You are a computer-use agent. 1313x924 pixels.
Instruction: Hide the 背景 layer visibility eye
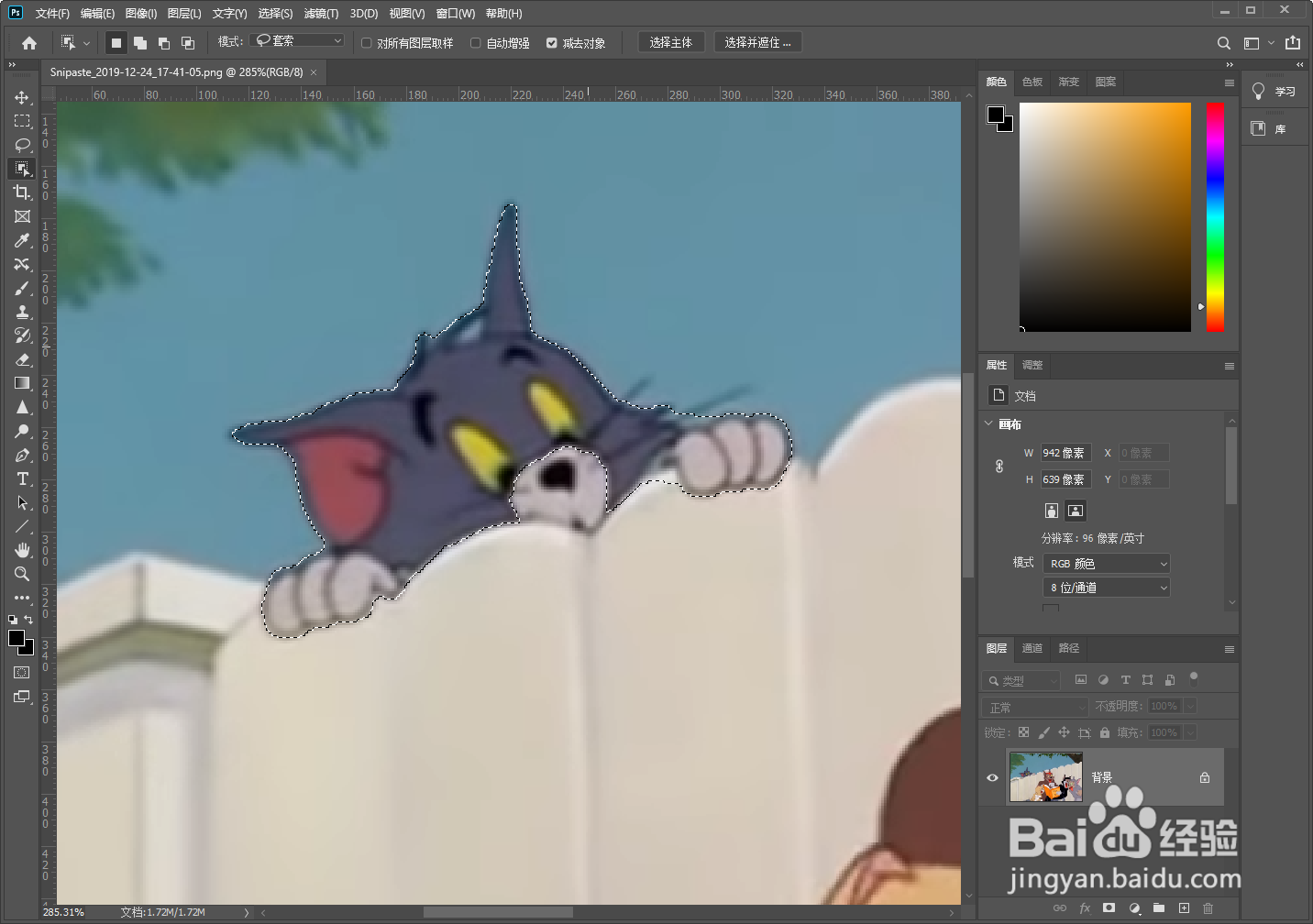click(x=992, y=777)
